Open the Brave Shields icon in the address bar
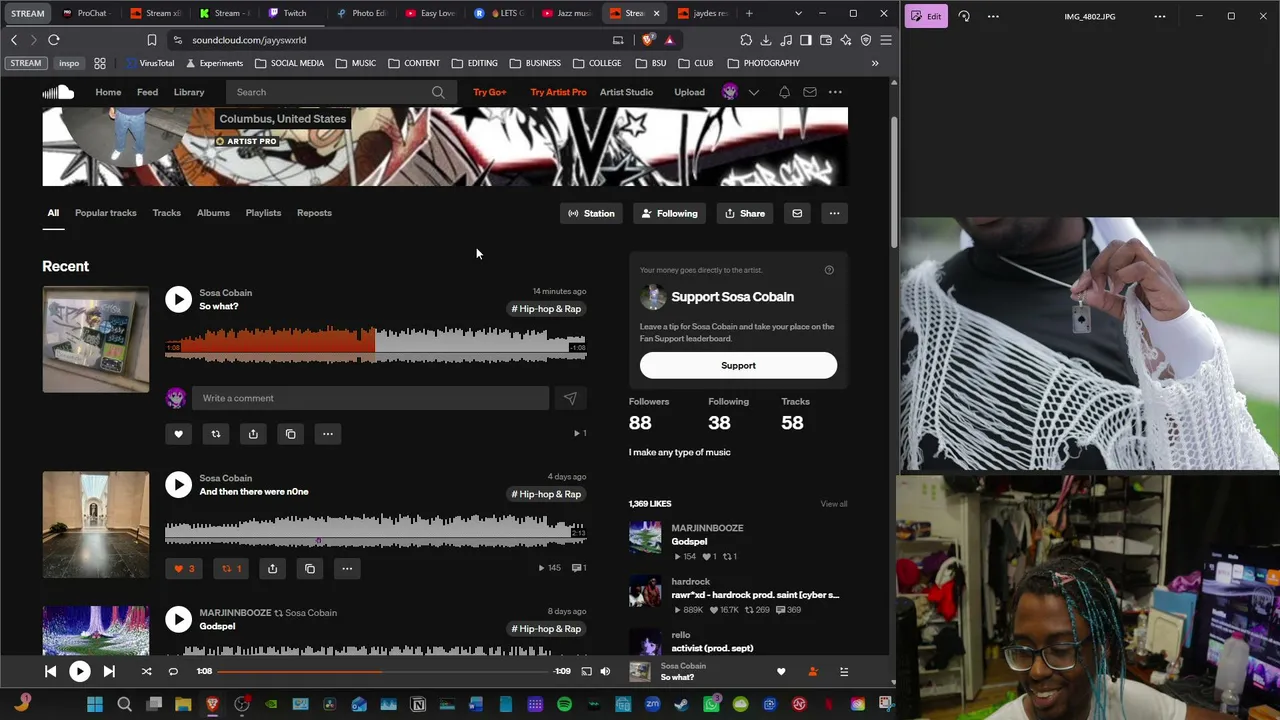Screen dimensions: 1280x720 point(649,40)
